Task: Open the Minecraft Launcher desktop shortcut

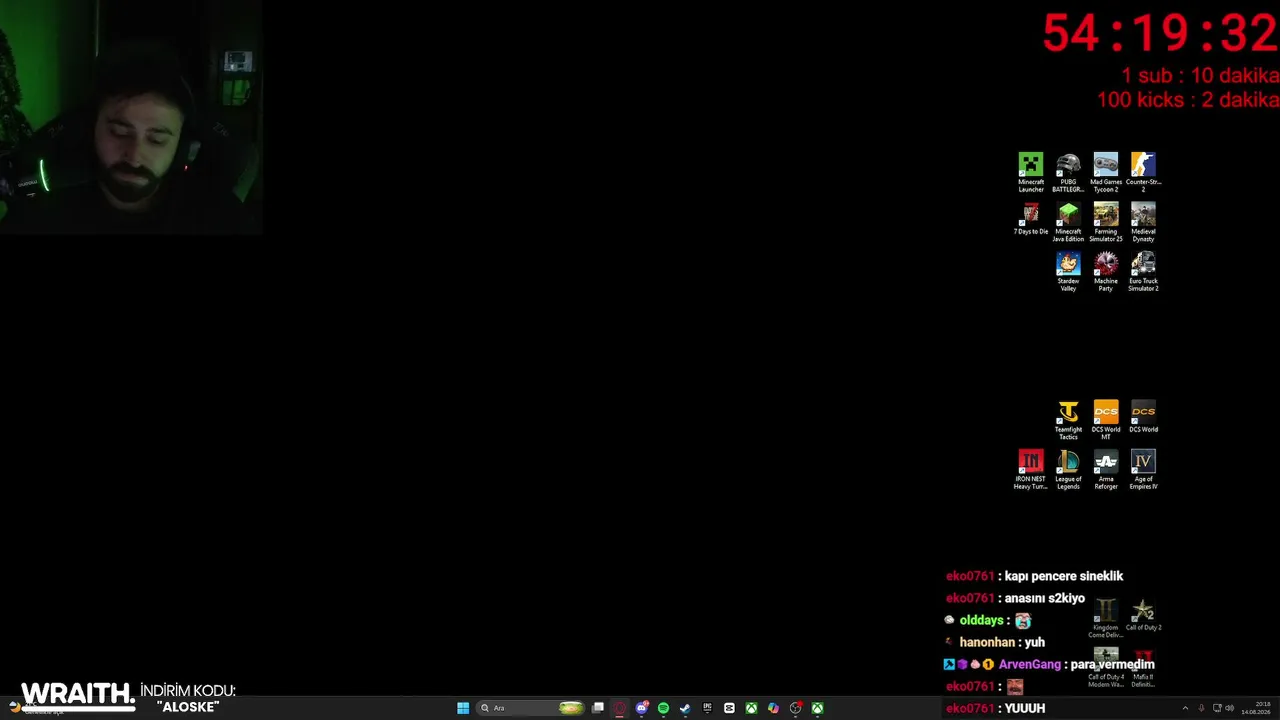Action: pos(1031,172)
